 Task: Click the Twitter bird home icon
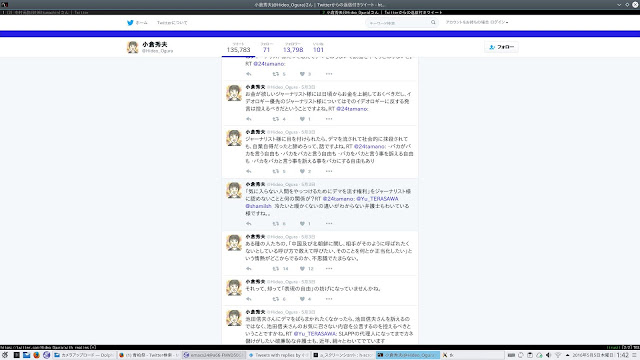[x=130, y=23]
